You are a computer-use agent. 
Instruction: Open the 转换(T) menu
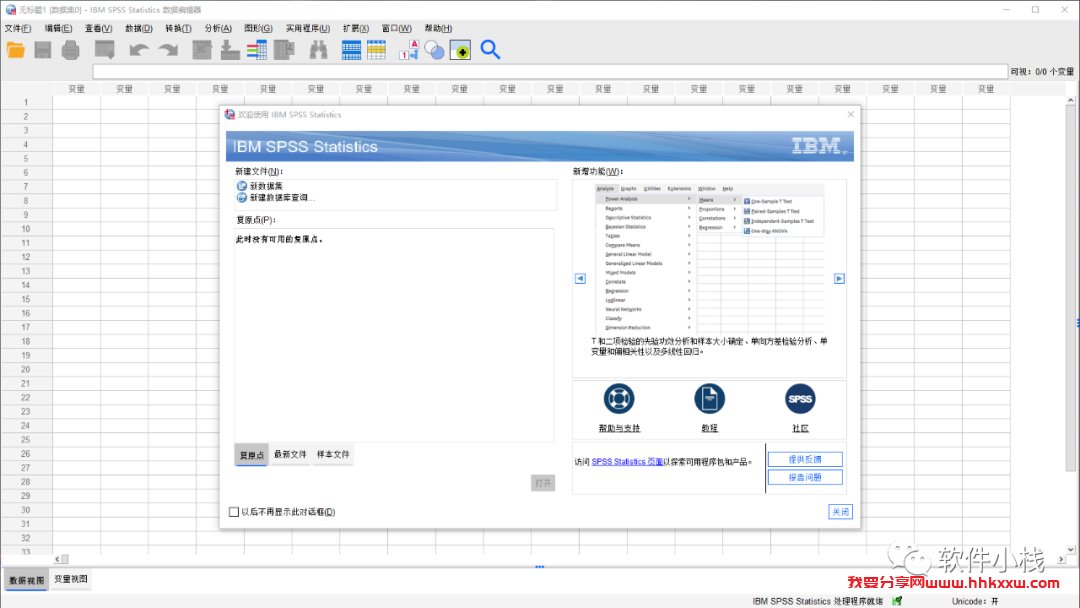click(178, 28)
